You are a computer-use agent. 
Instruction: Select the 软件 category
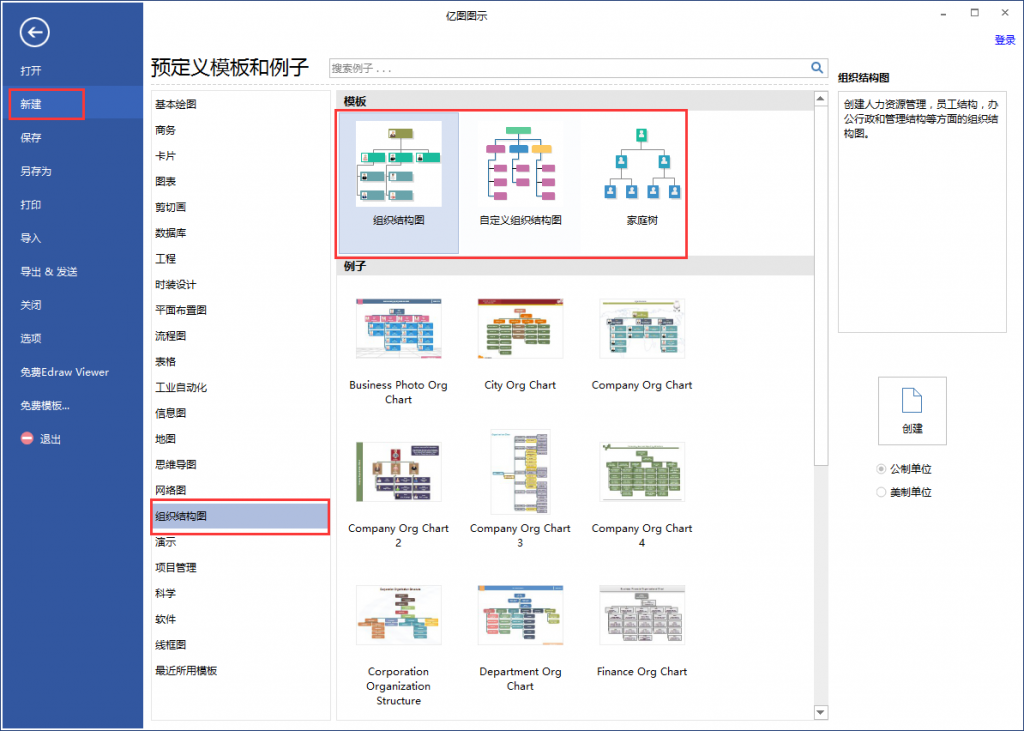(165, 619)
